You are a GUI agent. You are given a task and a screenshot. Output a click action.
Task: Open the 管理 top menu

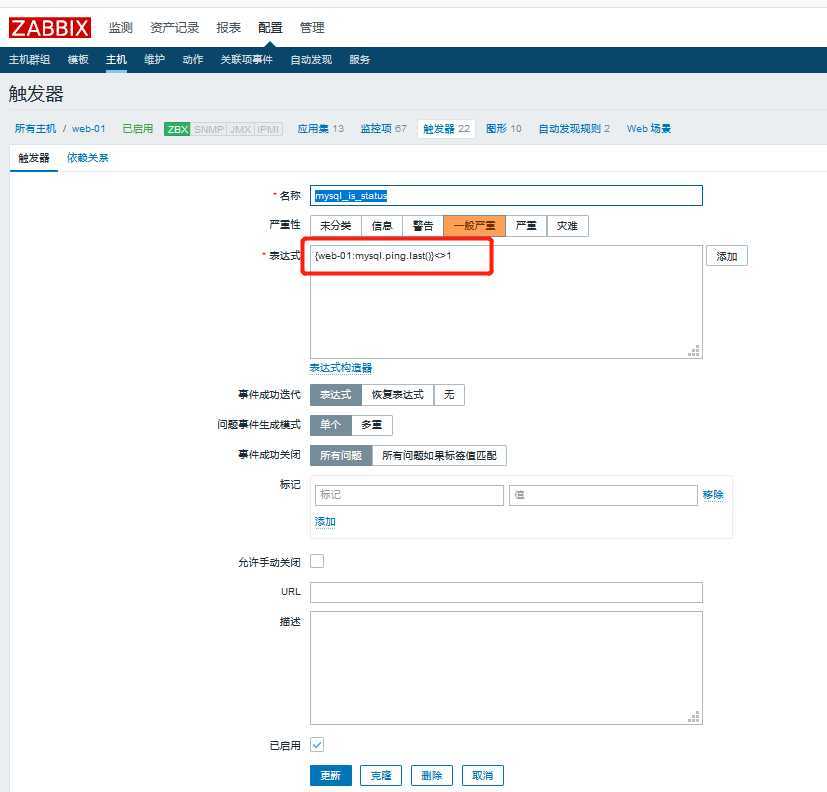point(312,27)
